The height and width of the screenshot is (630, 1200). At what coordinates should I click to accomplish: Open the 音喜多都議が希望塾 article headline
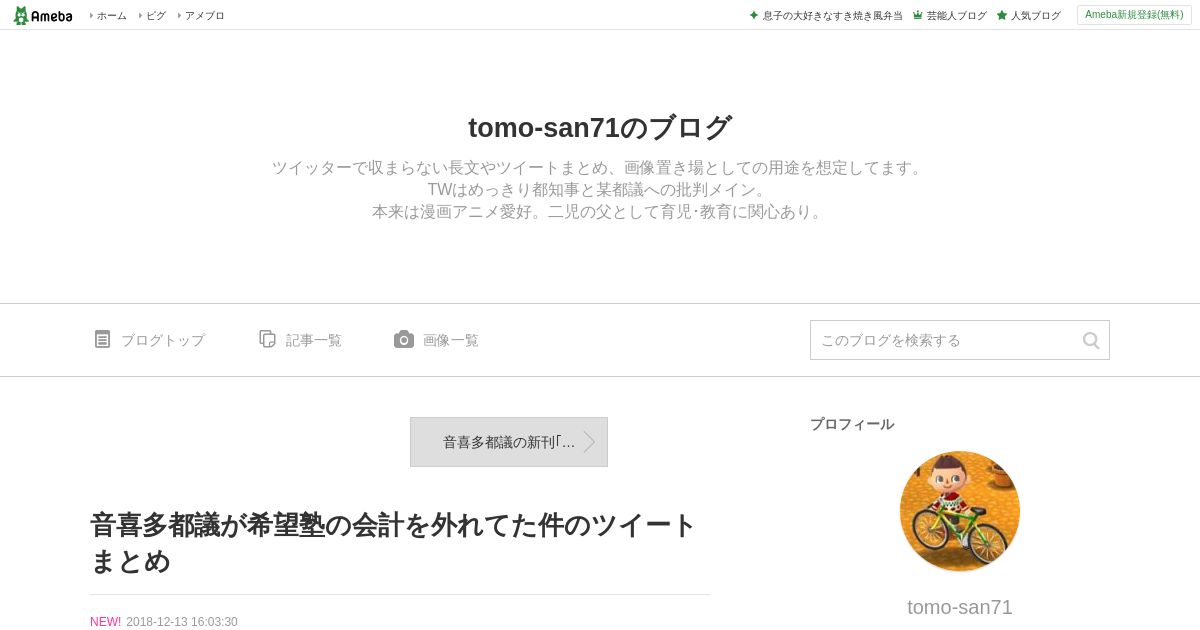(x=393, y=543)
